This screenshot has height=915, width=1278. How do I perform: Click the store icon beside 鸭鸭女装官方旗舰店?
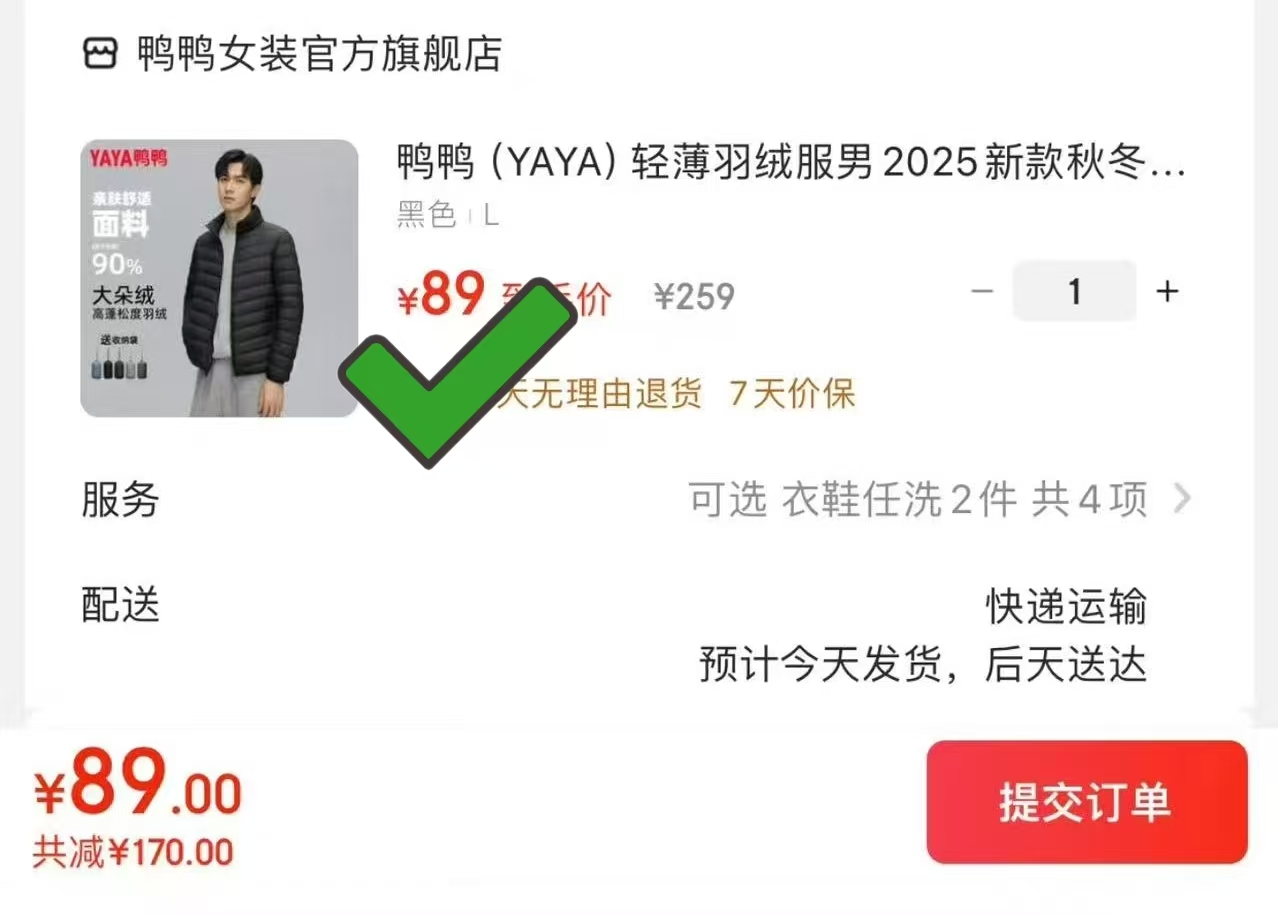[102, 54]
